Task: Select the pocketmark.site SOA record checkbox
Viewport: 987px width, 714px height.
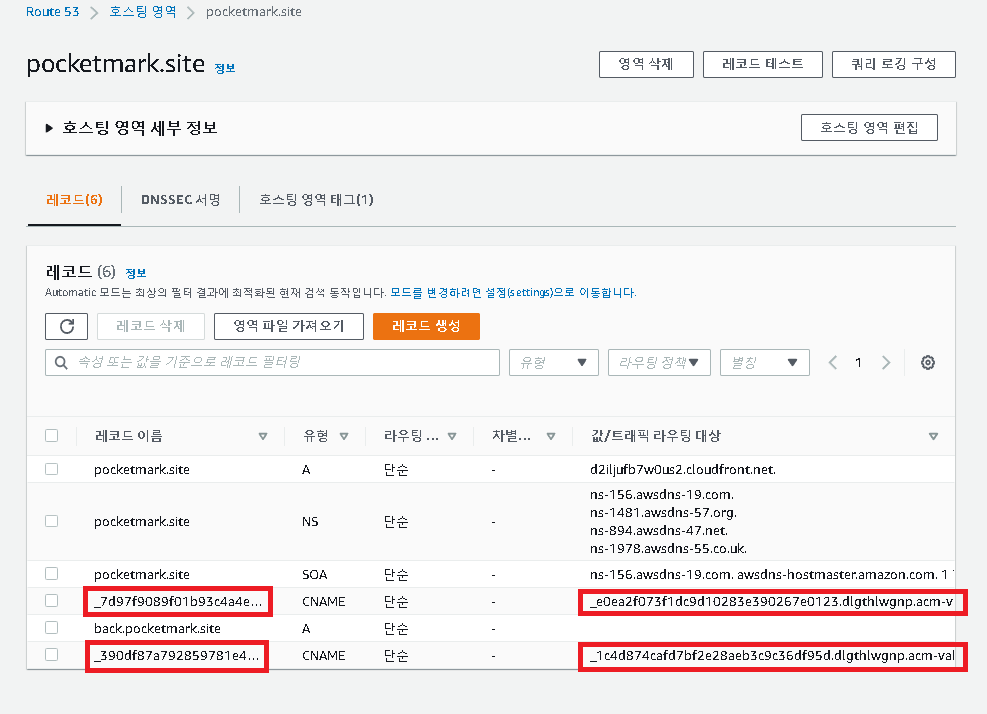Action: [x=52, y=574]
